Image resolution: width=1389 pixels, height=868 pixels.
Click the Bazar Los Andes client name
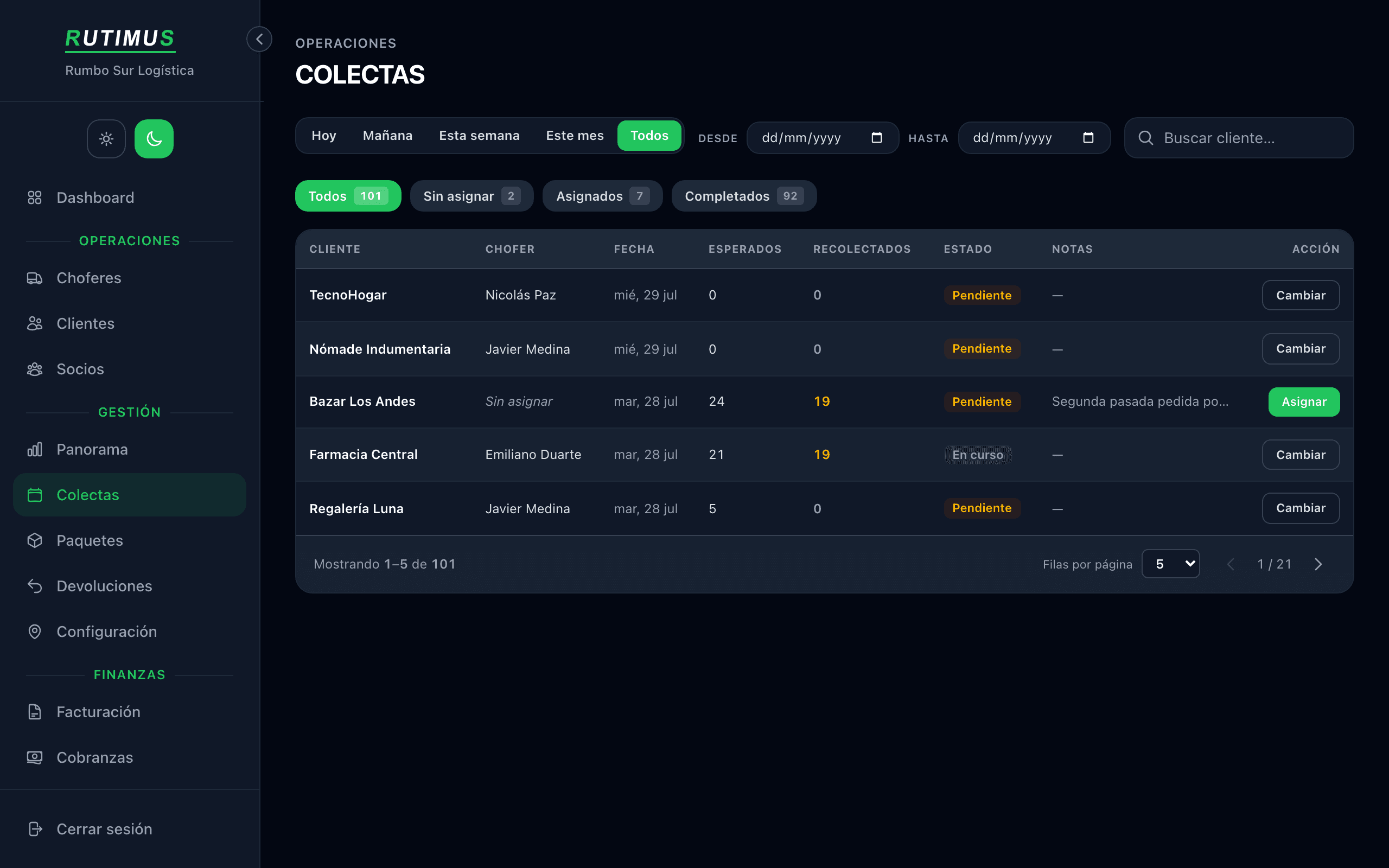click(x=362, y=401)
